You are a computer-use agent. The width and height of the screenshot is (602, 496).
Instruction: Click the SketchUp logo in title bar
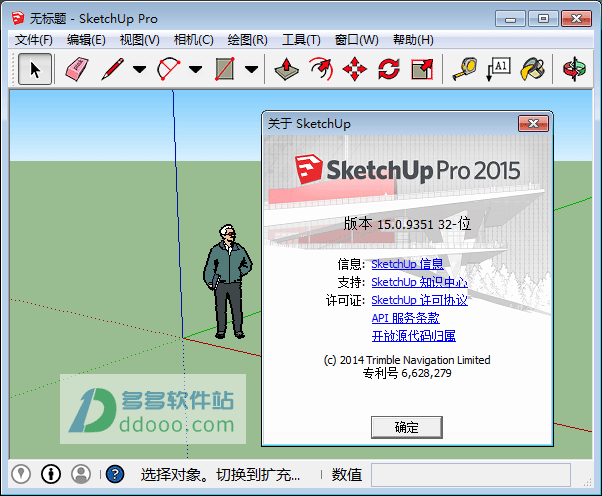pos(18,18)
